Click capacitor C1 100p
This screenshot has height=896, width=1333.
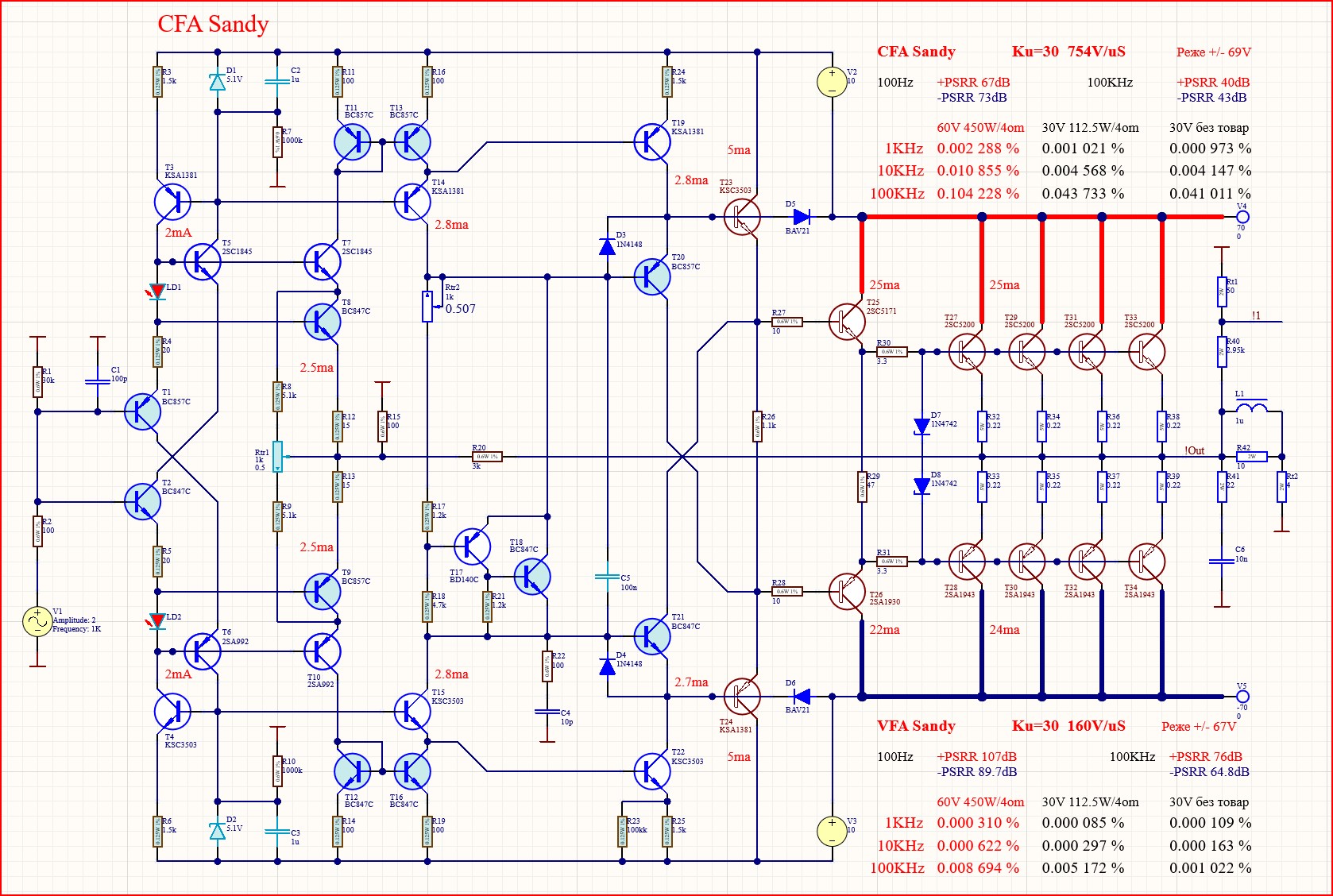98,381
